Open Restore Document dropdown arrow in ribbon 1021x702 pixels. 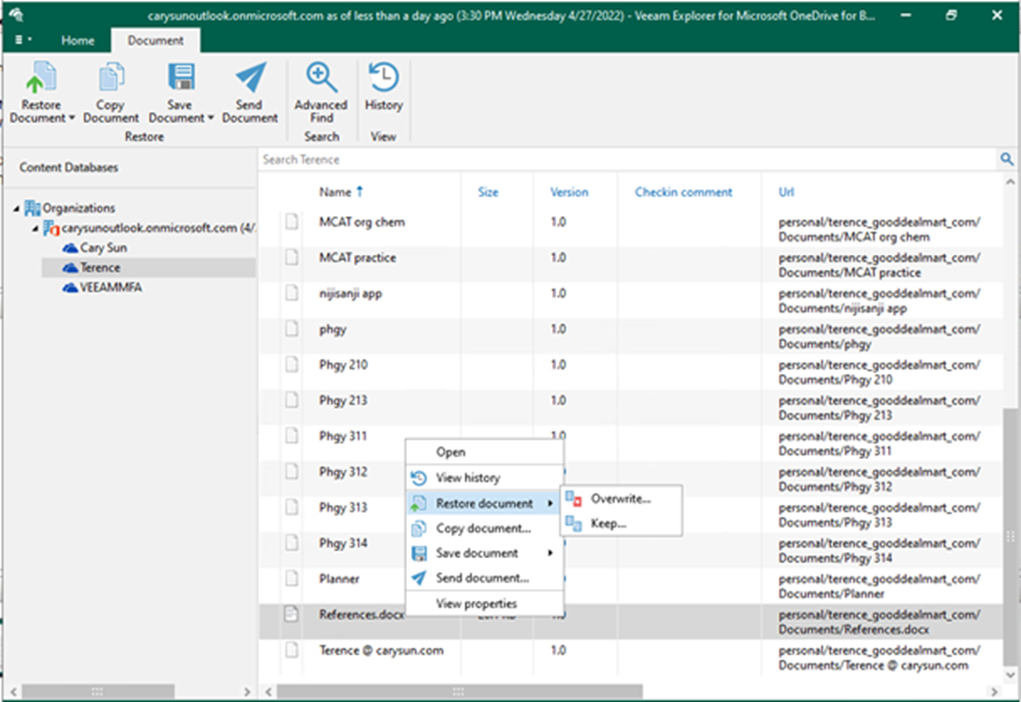72,118
